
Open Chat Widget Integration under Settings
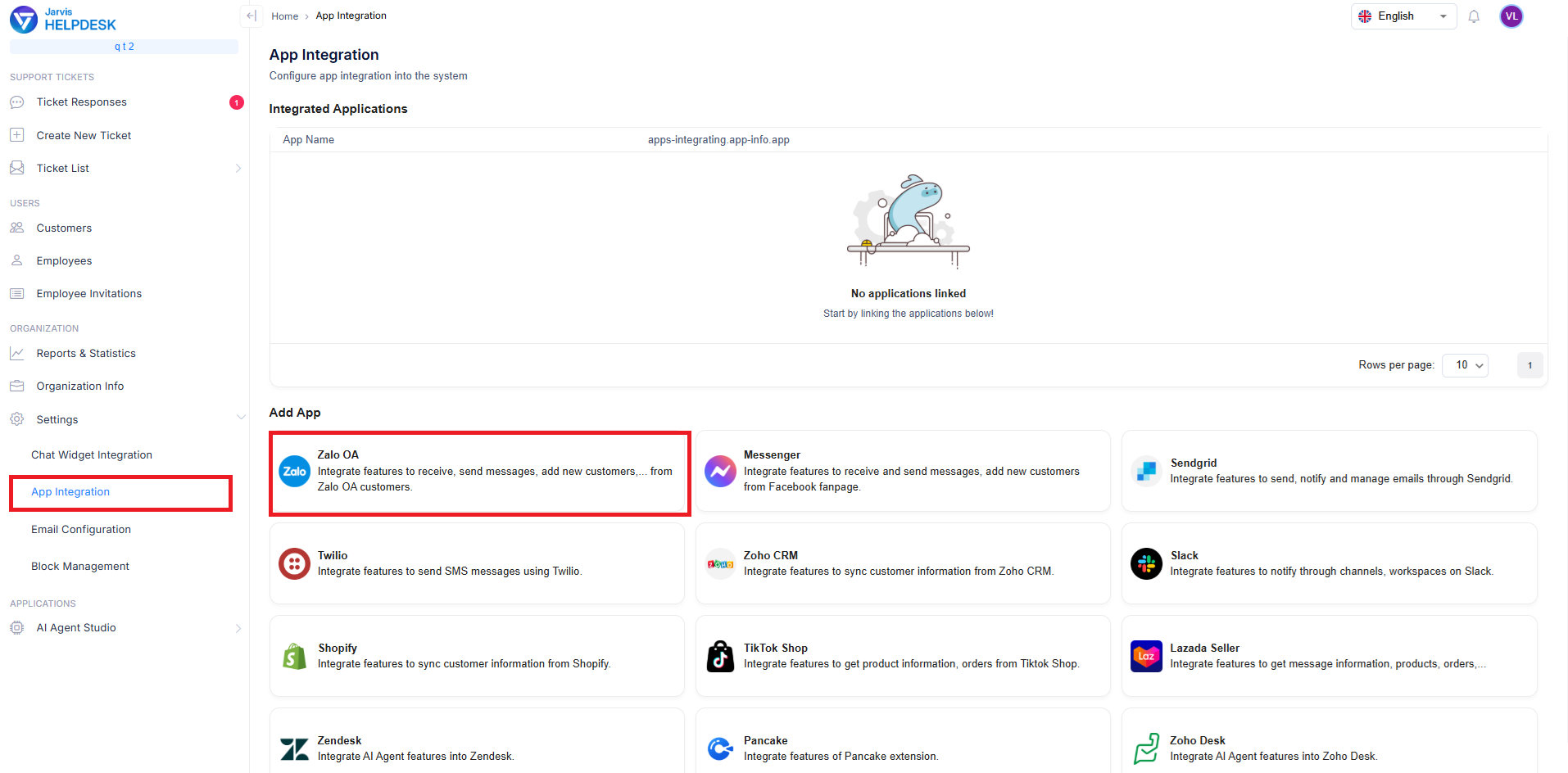tap(92, 454)
